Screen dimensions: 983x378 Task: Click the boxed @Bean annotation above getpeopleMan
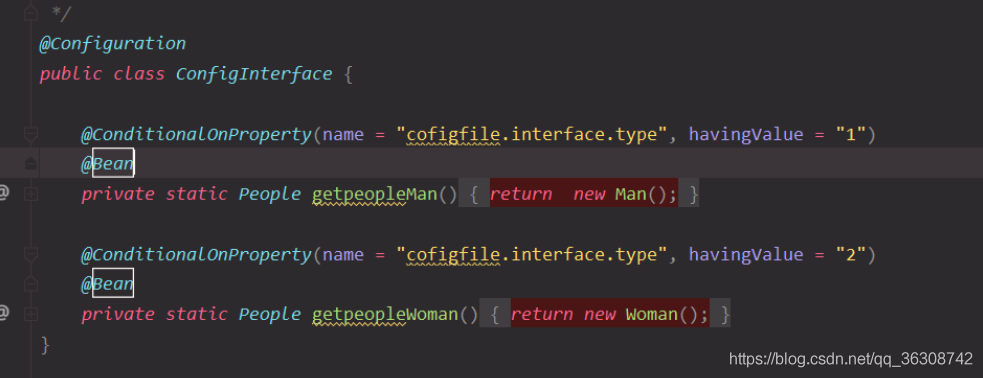[108, 164]
